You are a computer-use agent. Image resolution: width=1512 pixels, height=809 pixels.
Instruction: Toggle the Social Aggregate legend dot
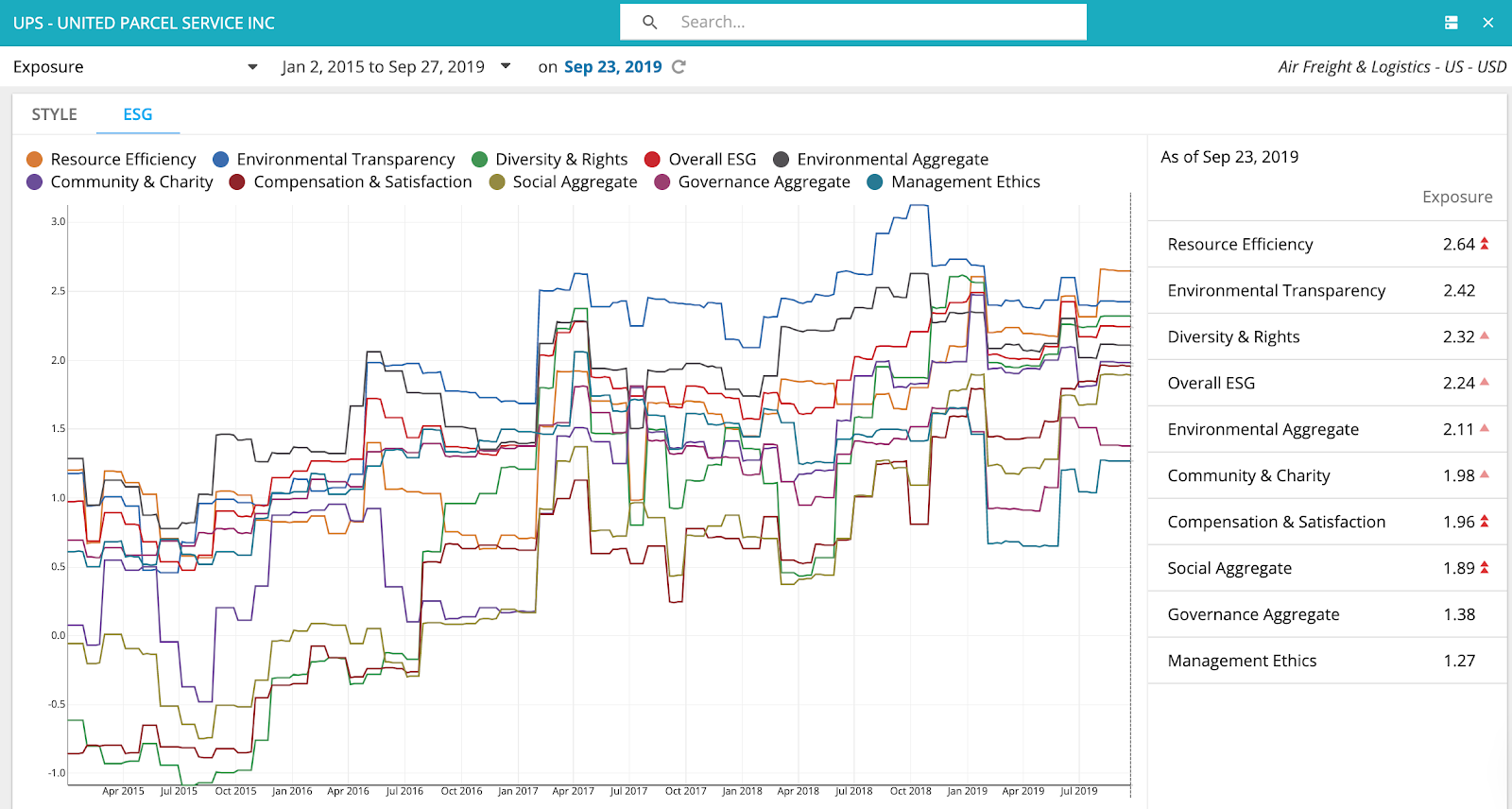coord(497,181)
